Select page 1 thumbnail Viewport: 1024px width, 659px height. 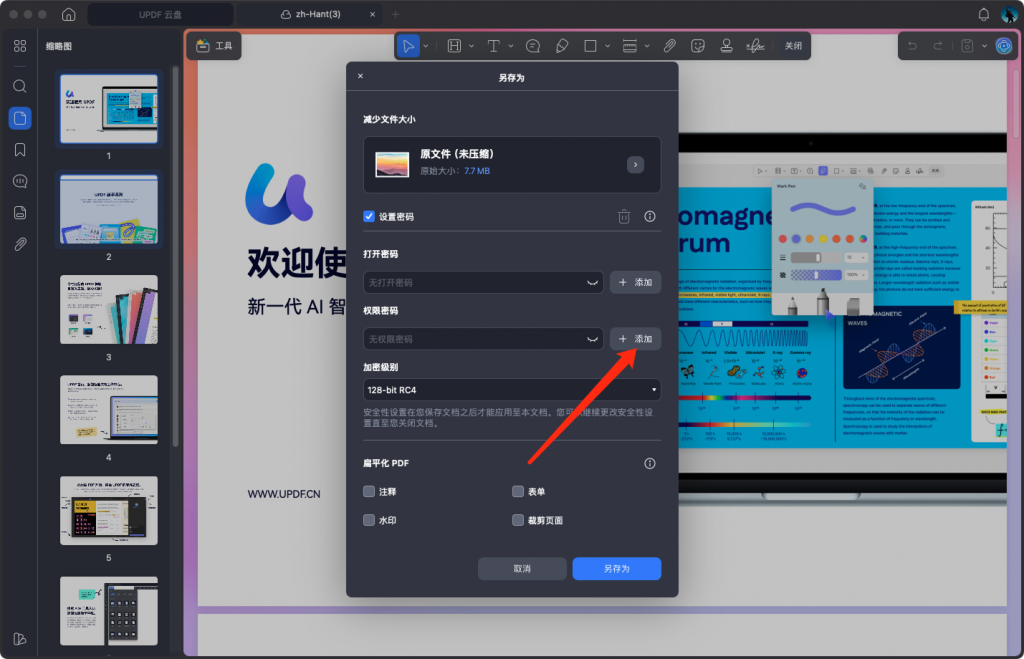108,108
